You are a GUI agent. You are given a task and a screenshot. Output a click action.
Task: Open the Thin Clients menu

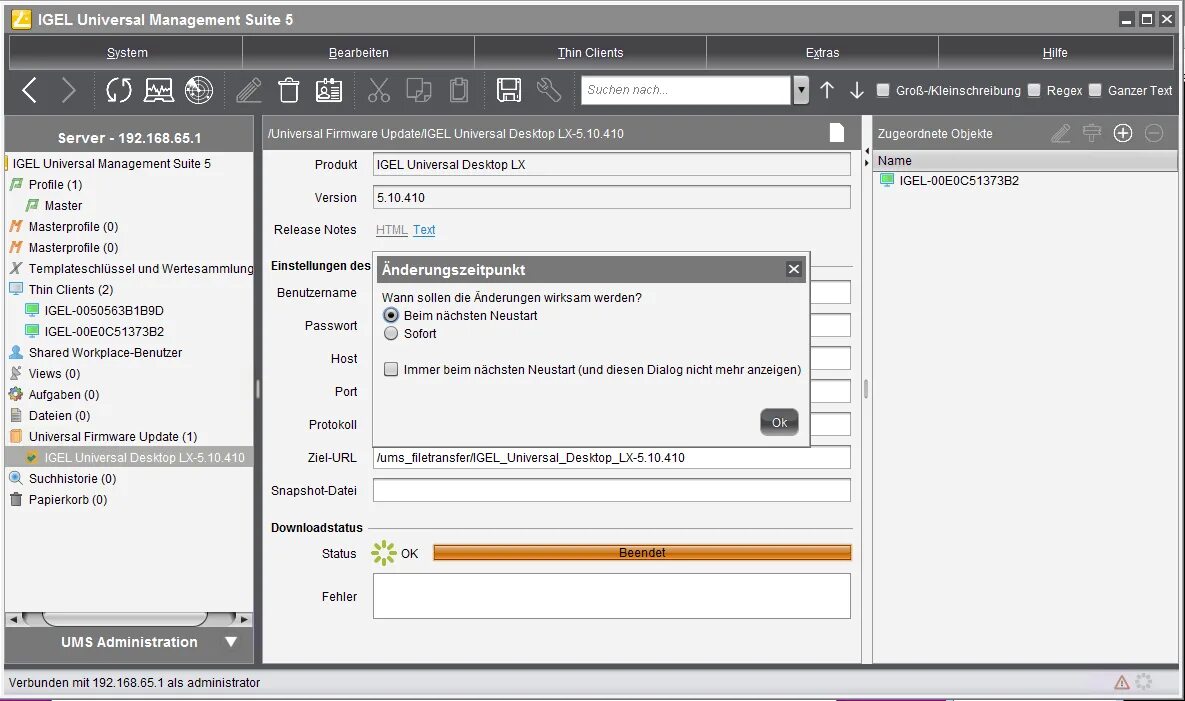click(x=590, y=52)
